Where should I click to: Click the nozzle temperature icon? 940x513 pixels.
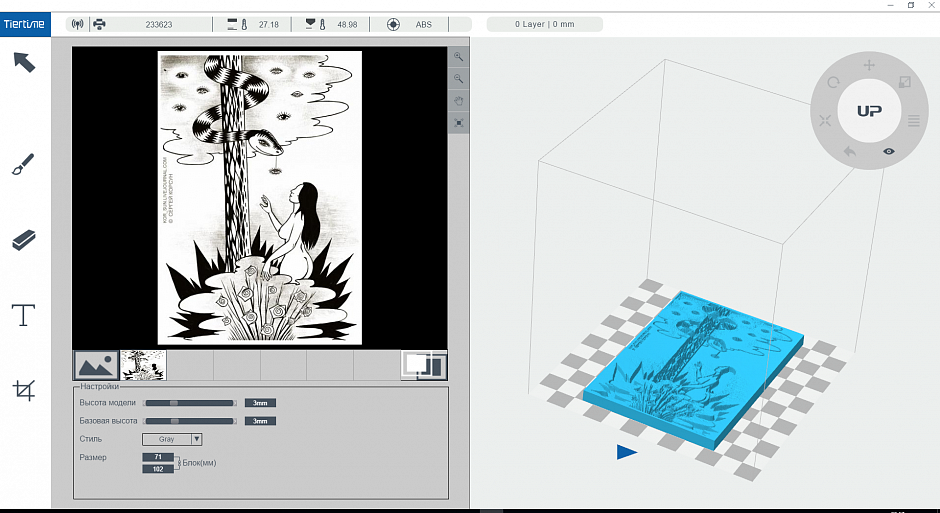pyautogui.click(x=238, y=24)
